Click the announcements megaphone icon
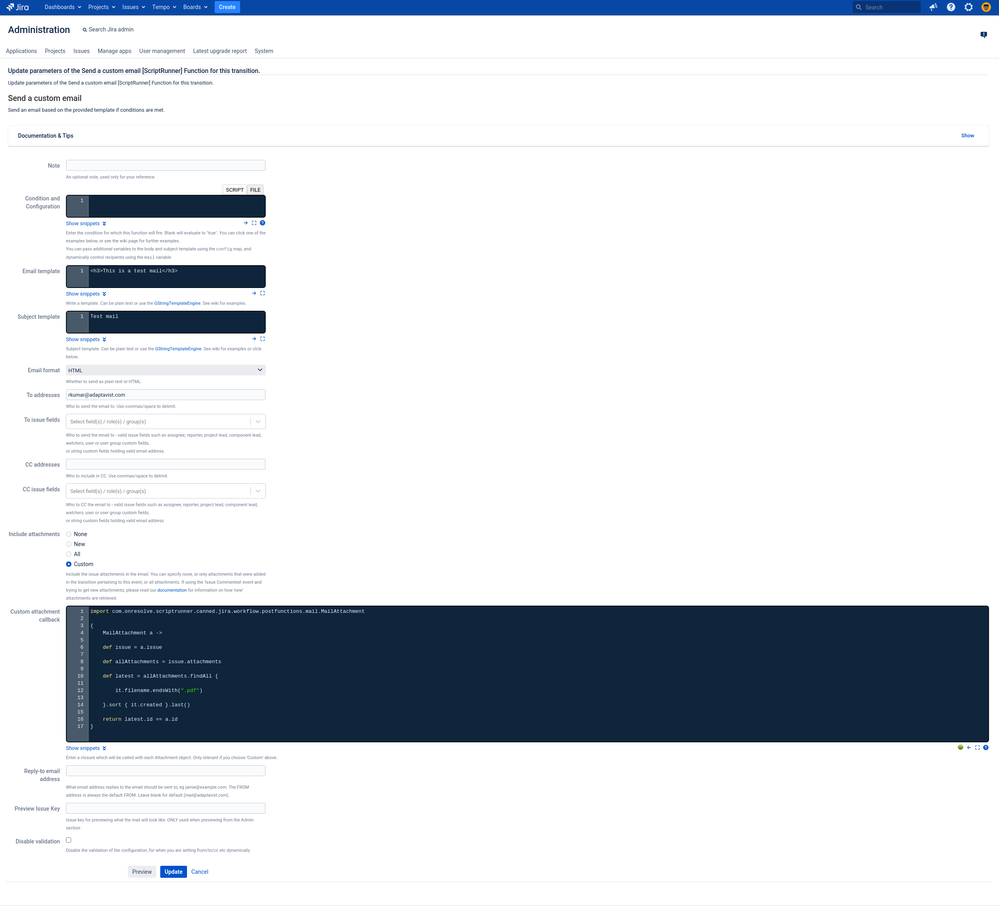 click(x=933, y=7)
